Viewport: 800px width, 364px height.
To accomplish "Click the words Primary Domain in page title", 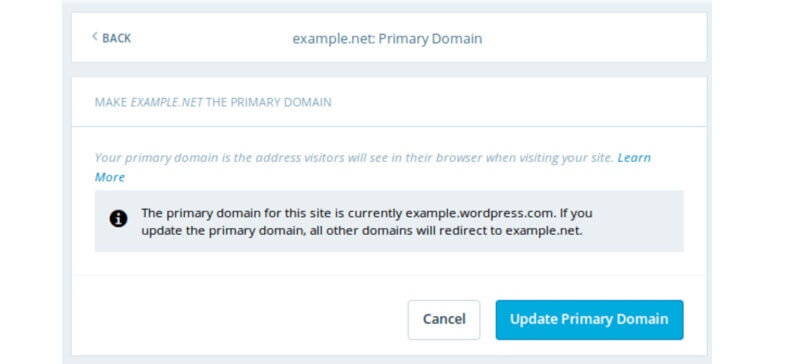I will pos(431,39).
